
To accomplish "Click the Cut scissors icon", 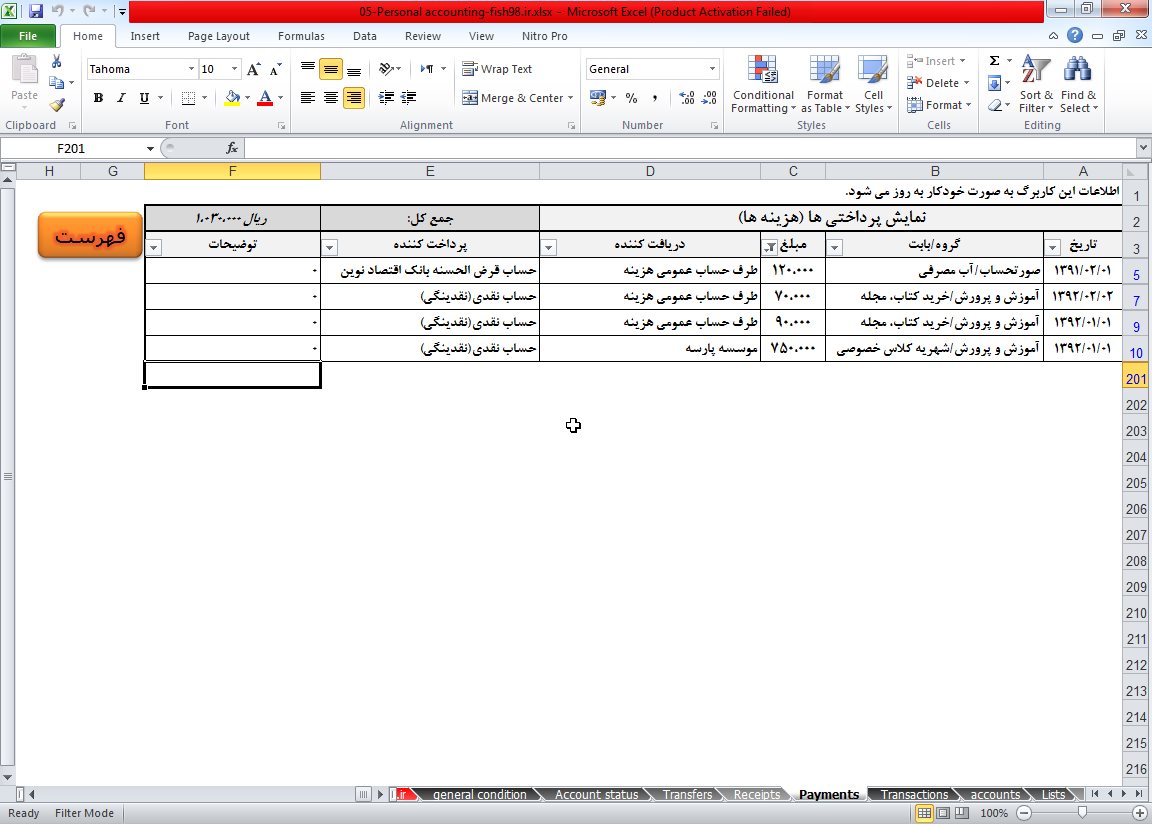I will pos(57,62).
